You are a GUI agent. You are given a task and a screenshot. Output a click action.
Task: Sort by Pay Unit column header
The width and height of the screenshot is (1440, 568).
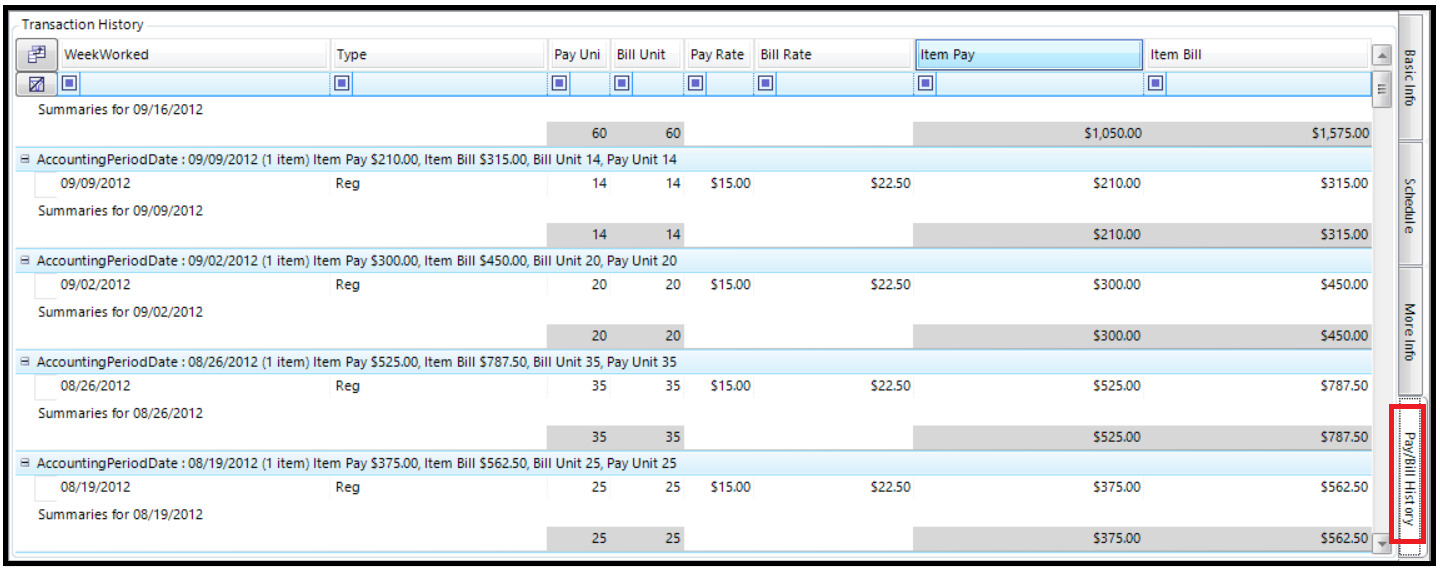point(578,55)
